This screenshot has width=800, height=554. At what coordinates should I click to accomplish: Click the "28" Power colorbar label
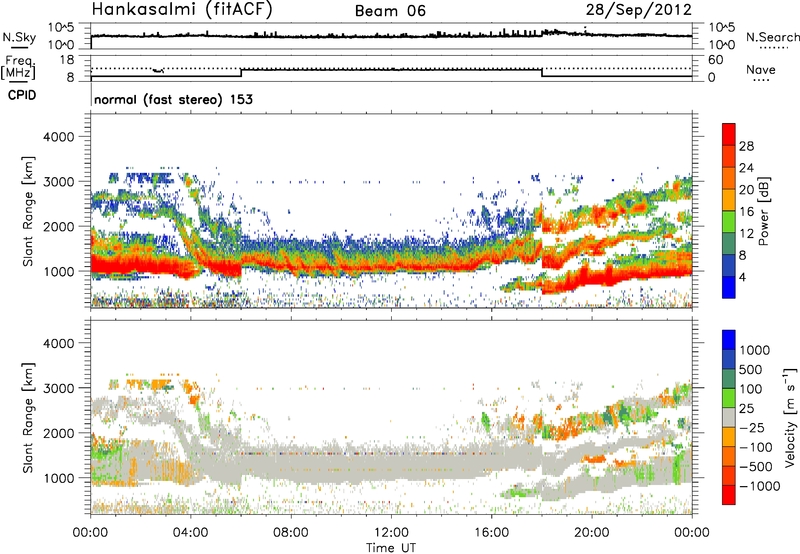746,146
